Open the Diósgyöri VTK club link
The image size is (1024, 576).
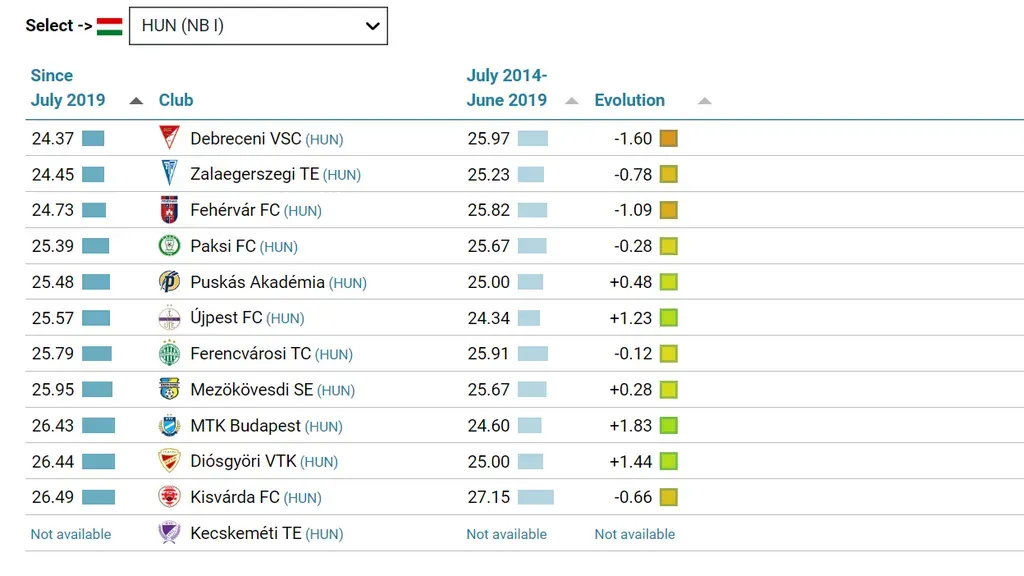pos(243,462)
